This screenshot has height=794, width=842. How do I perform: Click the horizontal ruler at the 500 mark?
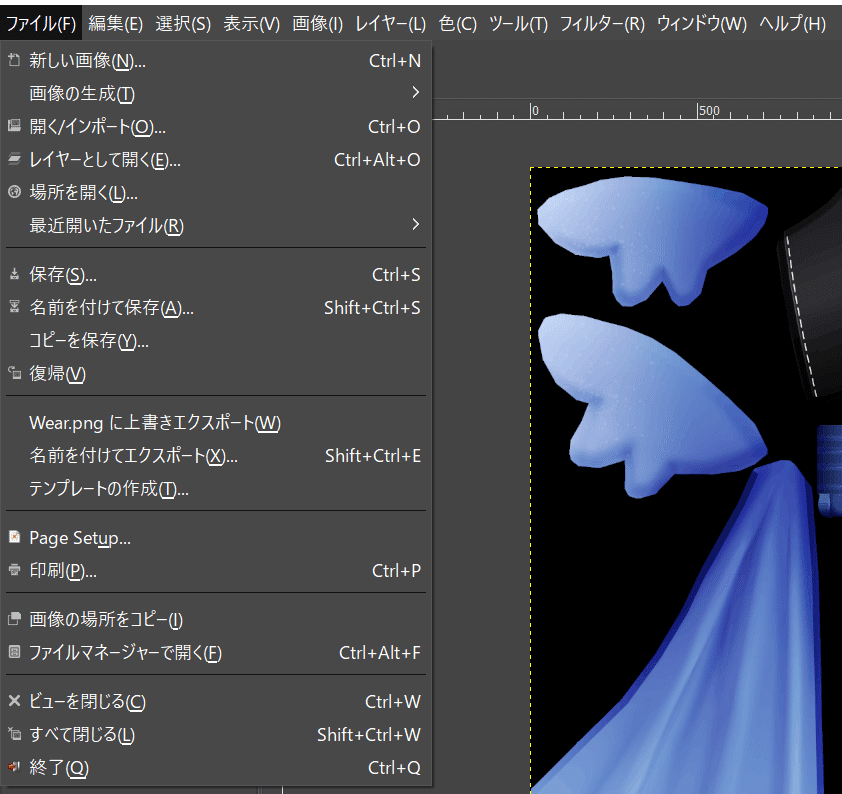[x=708, y=110]
